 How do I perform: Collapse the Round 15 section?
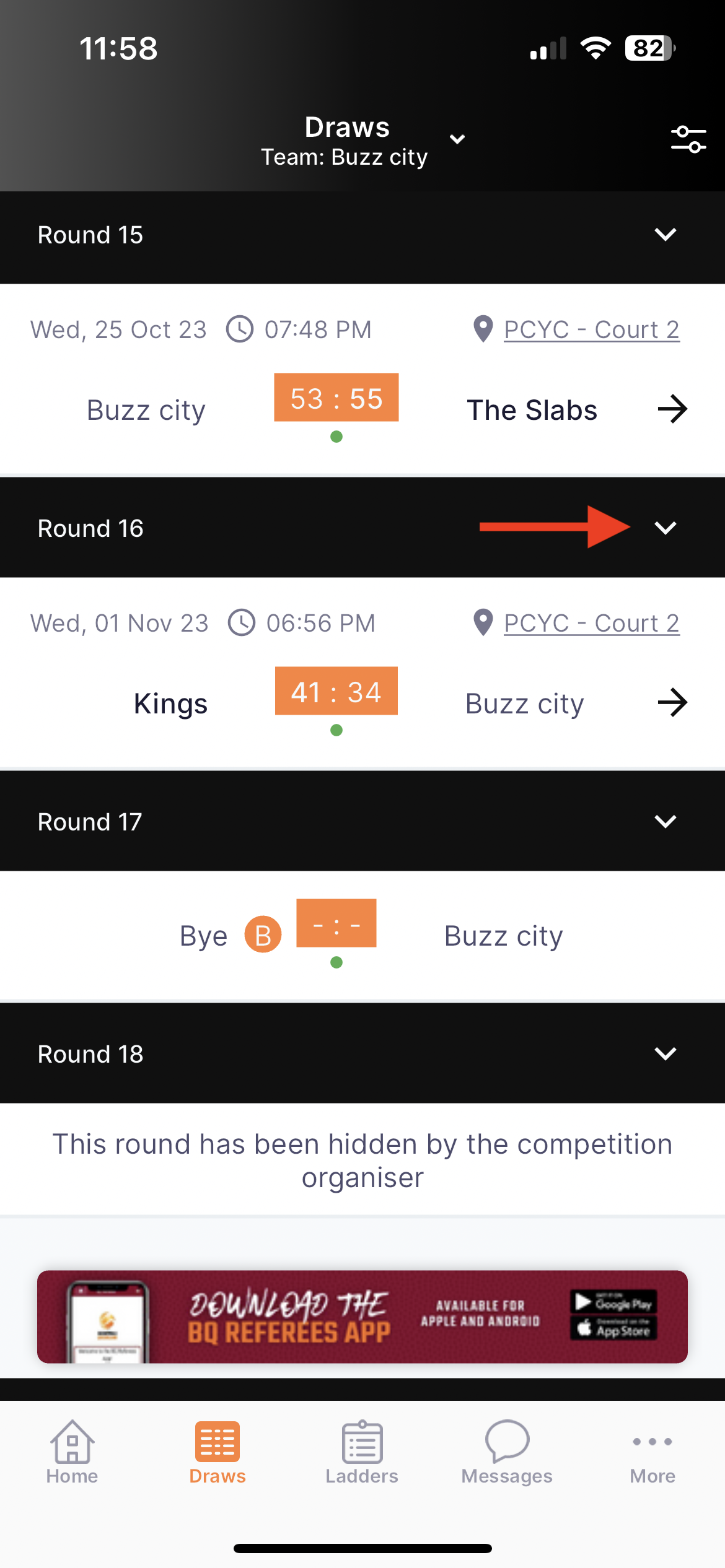666,235
